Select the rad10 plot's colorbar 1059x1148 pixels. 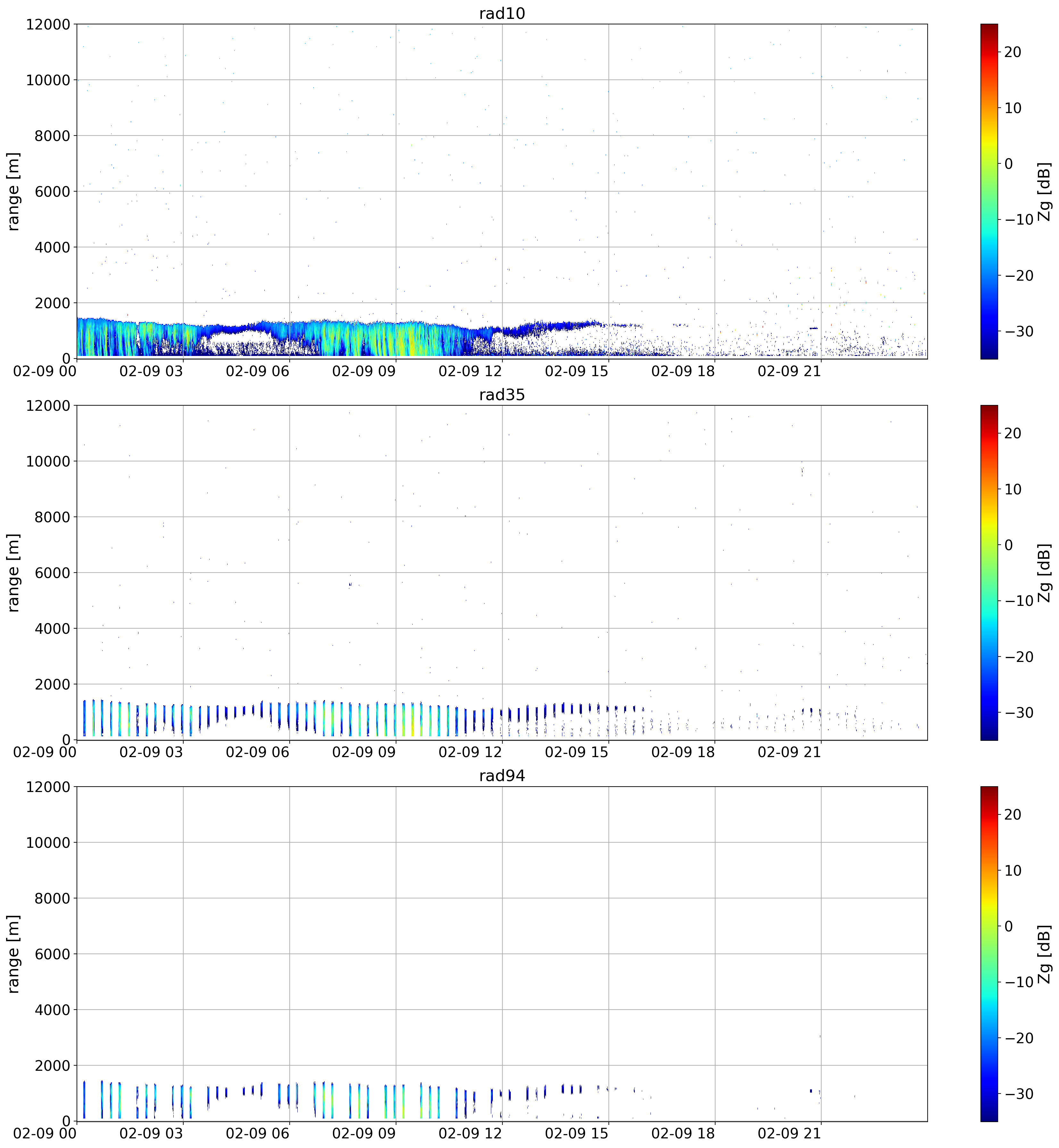pos(989,191)
